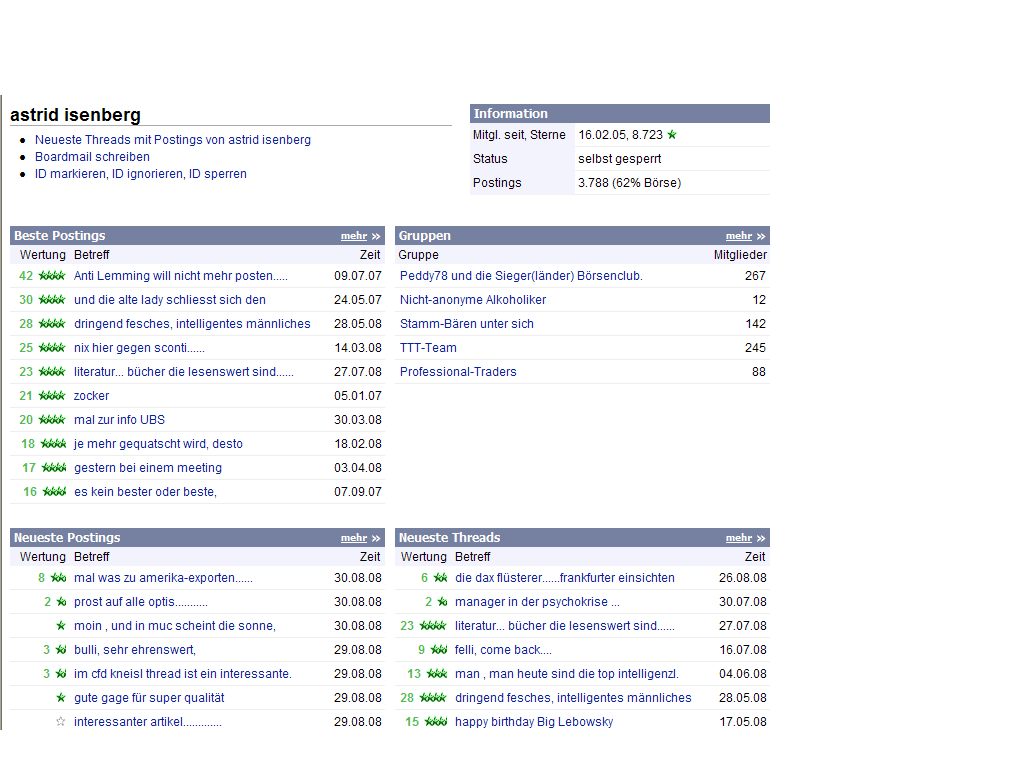
Task: Open posting 'mal zur info UBS'
Action: tap(120, 420)
